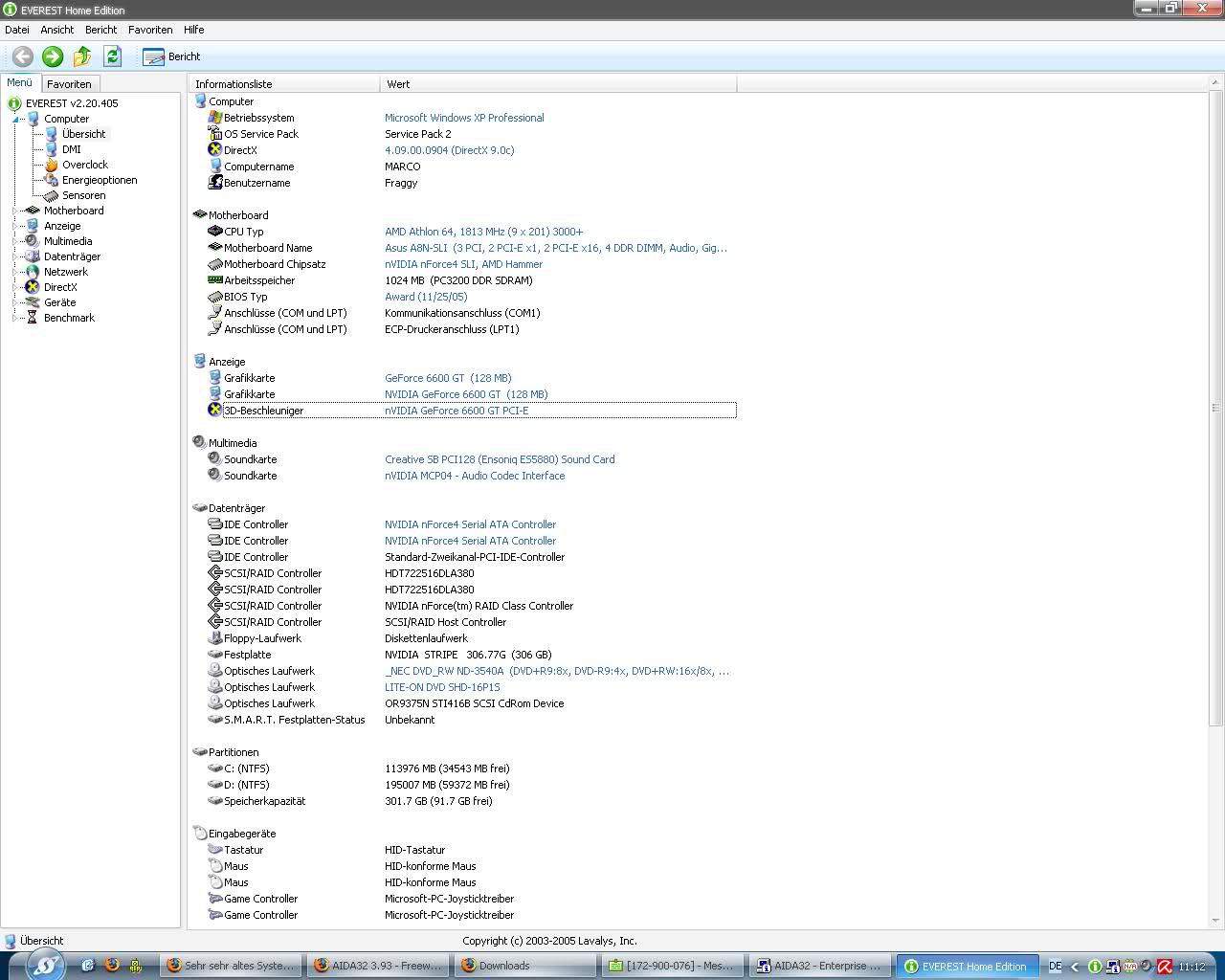This screenshot has width=1225, height=980.
Task: Open the Asus A8N-SLI motherboard link
Action: 556,248
